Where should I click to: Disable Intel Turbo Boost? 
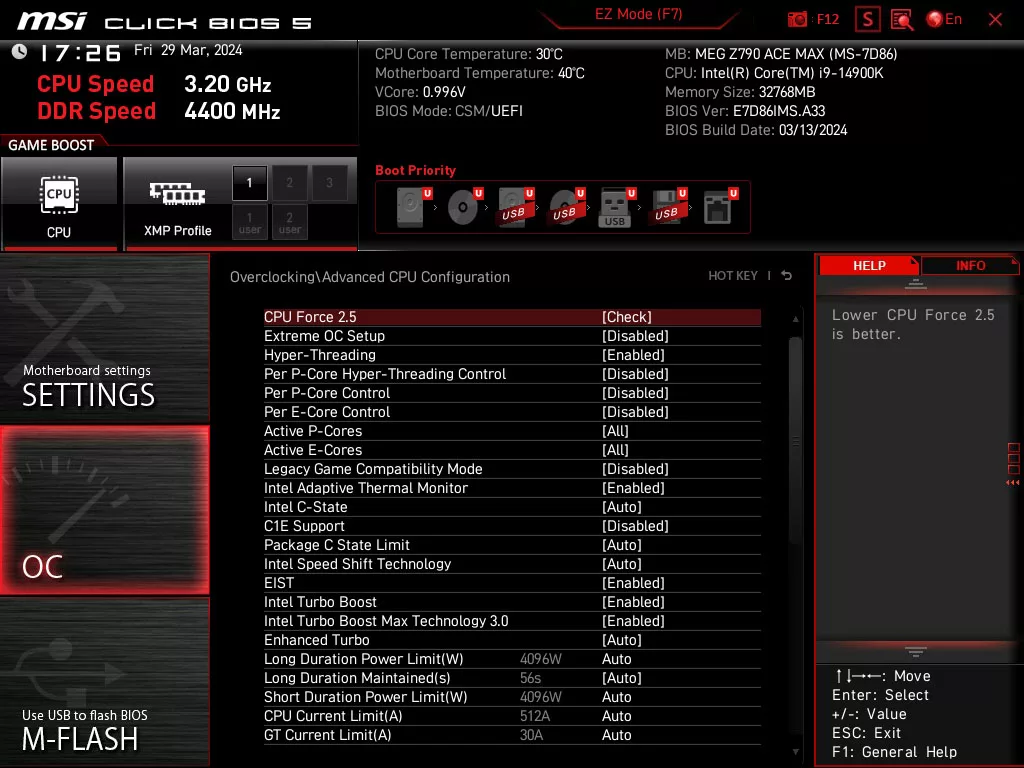click(x=633, y=602)
